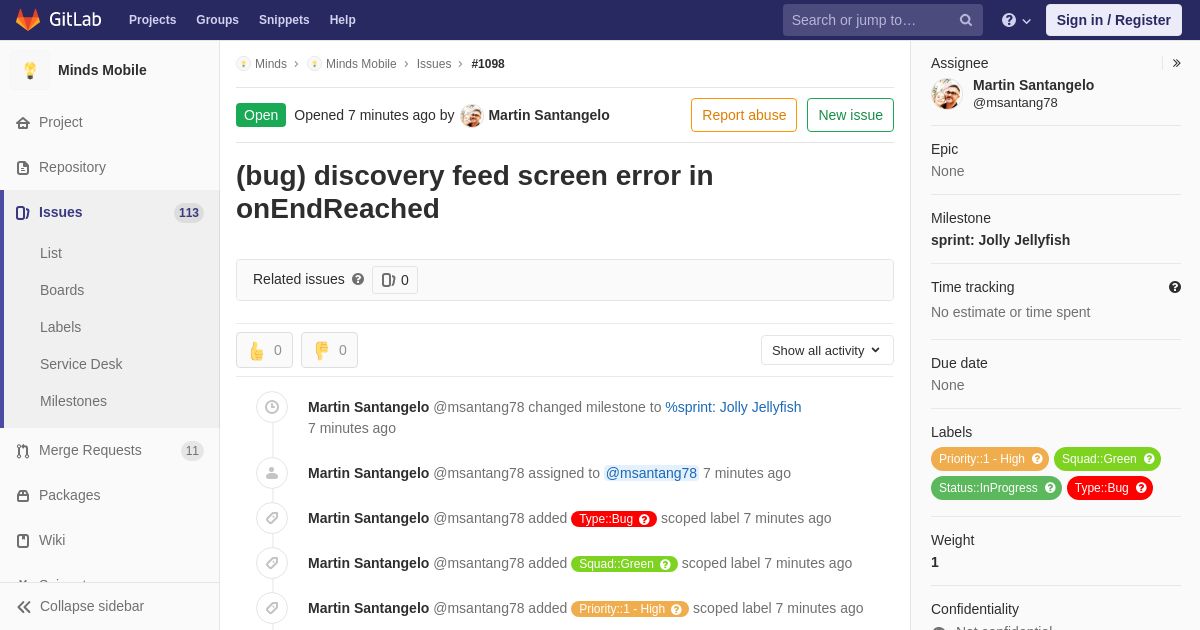The width and height of the screenshot is (1200, 630).
Task: Click help icon on the sidebar Status::InProgress label
Action: [x=1050, y=488]
